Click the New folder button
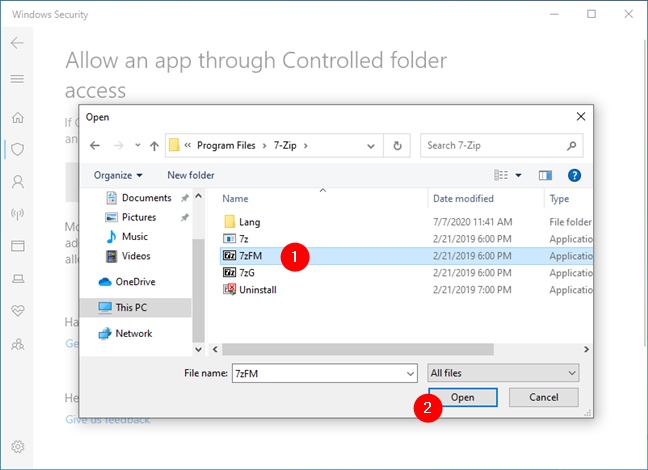The width and height of the screenshot is (648, 470). pos(191,175)
